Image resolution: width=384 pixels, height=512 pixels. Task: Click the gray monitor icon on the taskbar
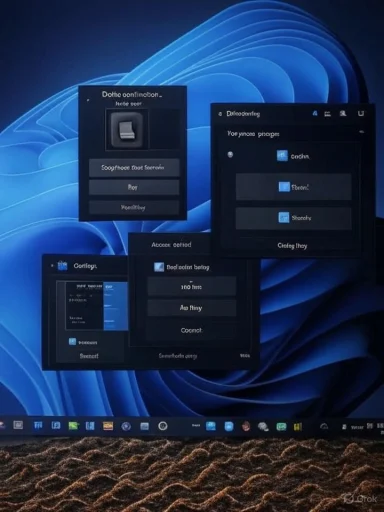18,425
